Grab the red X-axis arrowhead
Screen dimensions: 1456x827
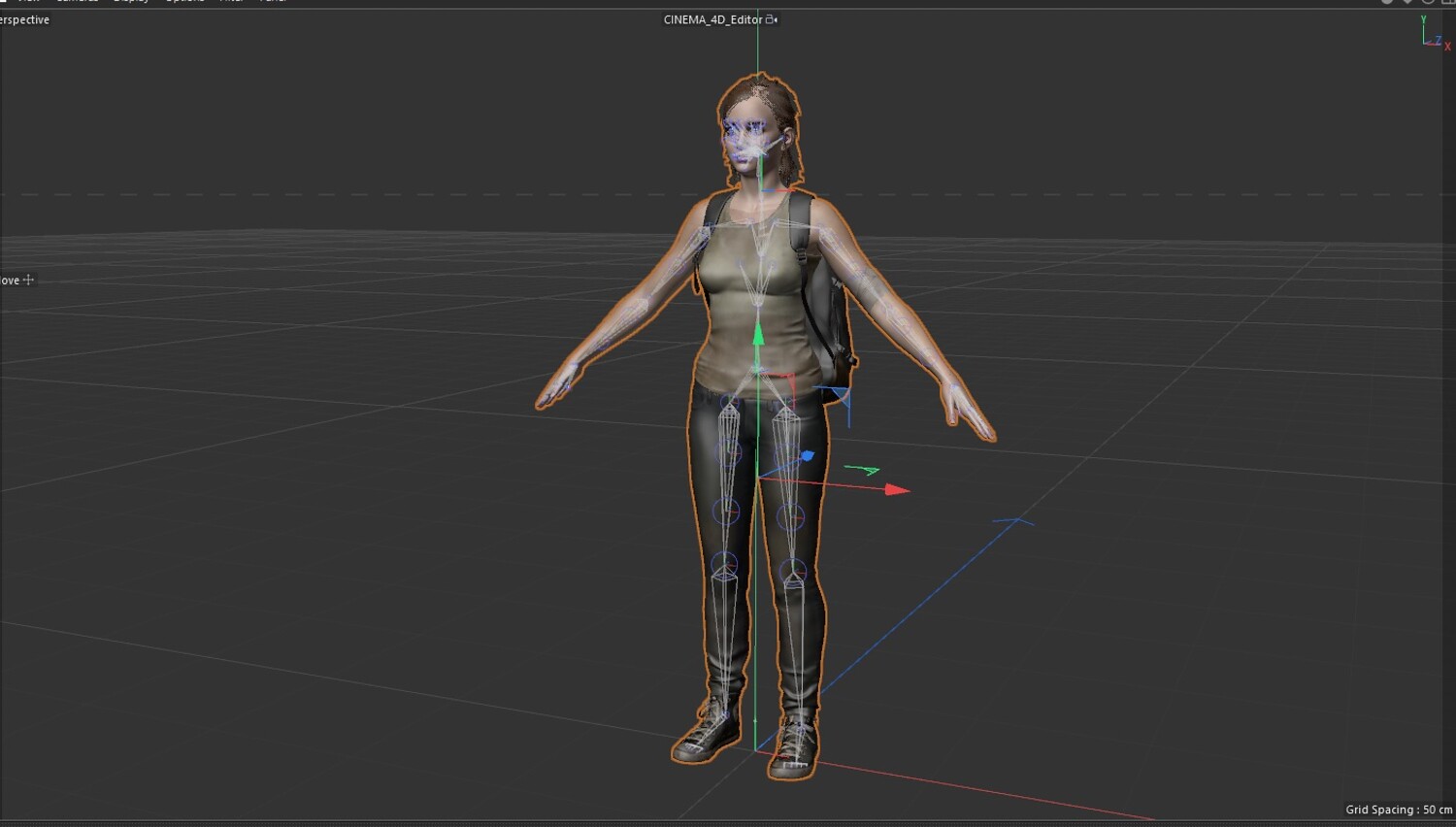point(897,490)
